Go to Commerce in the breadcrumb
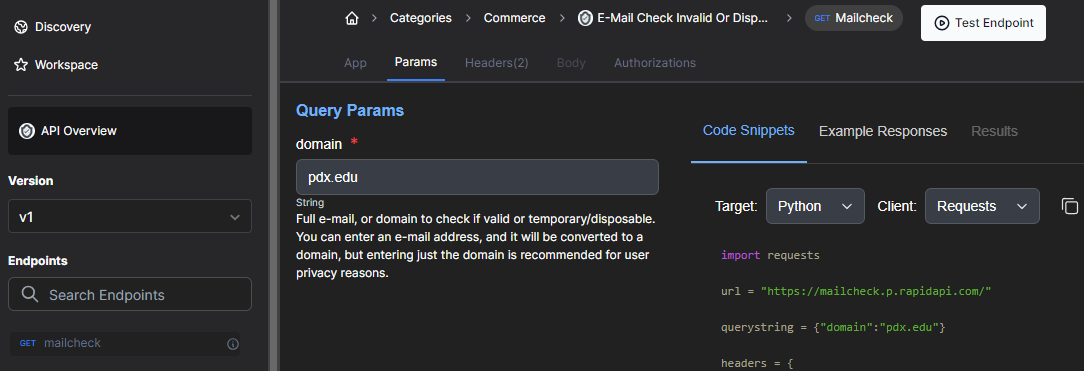This screenshot has height=371, width=1084. (514, 19)
